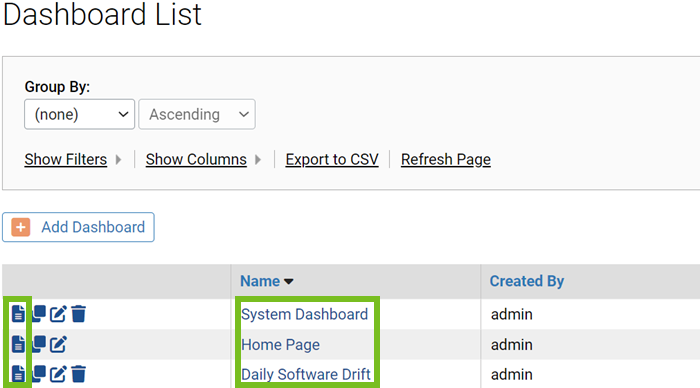This screenshot has width=700, height=388.
Task: Click the Group By label
Action: 57,87
